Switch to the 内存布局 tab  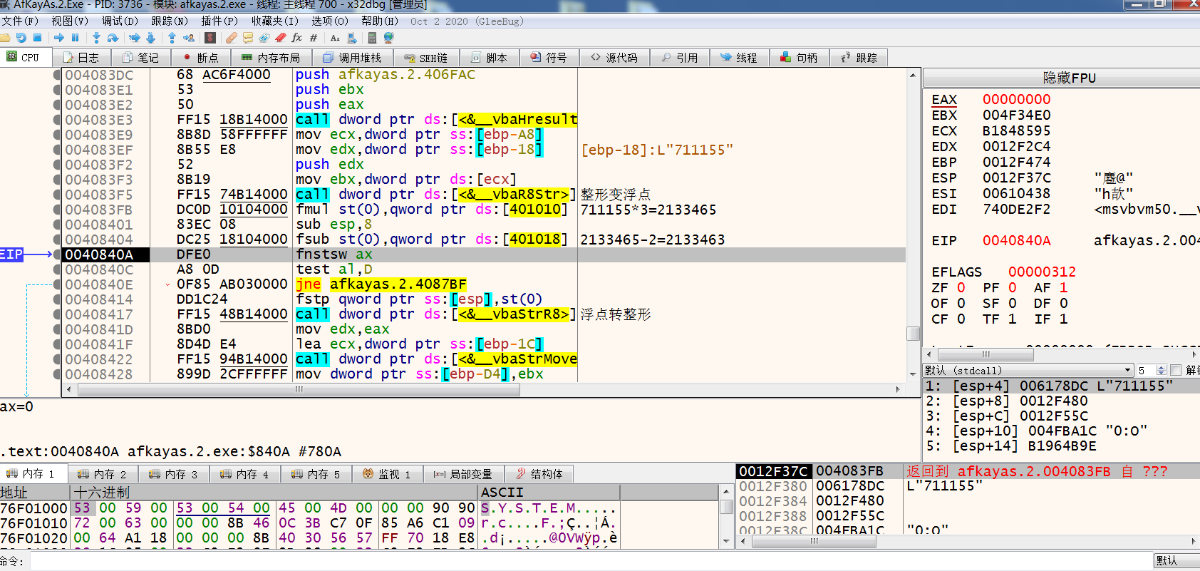(x=270, y=57)
